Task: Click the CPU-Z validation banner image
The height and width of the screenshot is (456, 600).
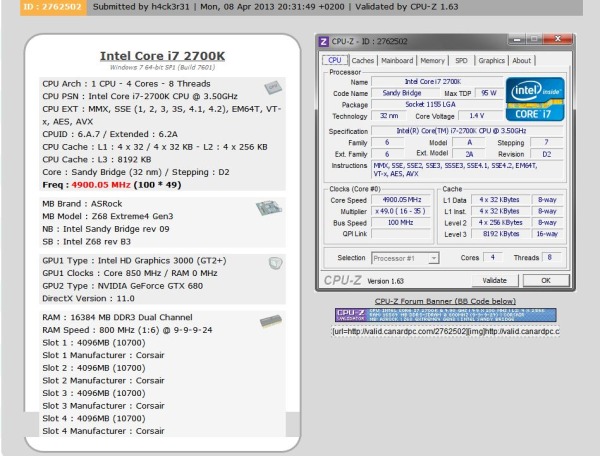Action: tap(445, 315)
